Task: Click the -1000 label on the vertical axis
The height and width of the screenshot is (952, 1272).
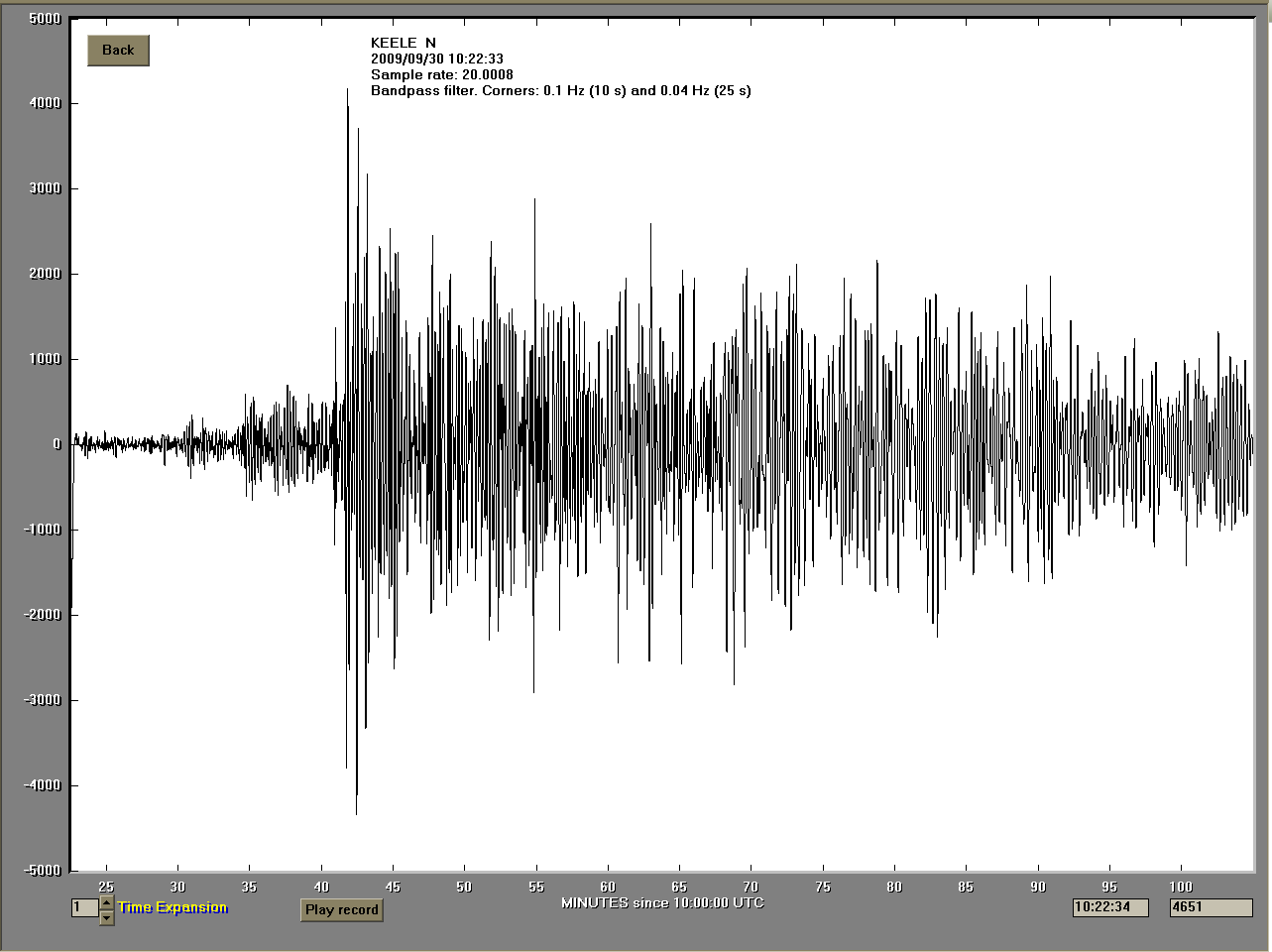Action: point(43,530)
